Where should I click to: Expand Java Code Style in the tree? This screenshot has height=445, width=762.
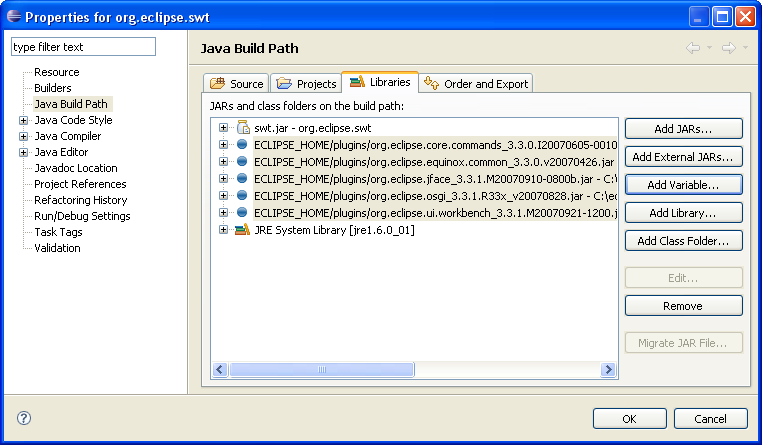(x=23, y=120)
